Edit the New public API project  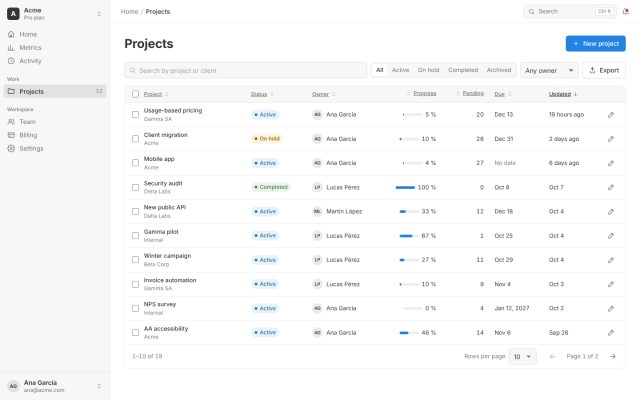click(611, 211)
